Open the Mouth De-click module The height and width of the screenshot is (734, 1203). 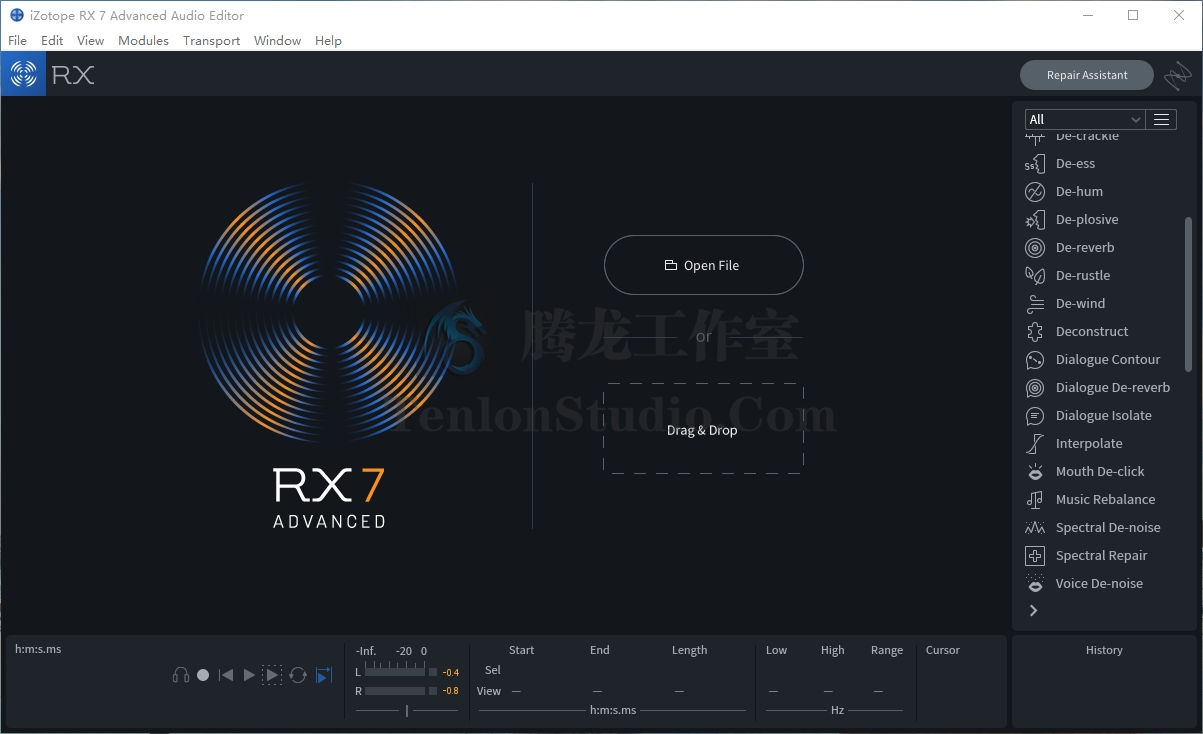coord(1100,472)
